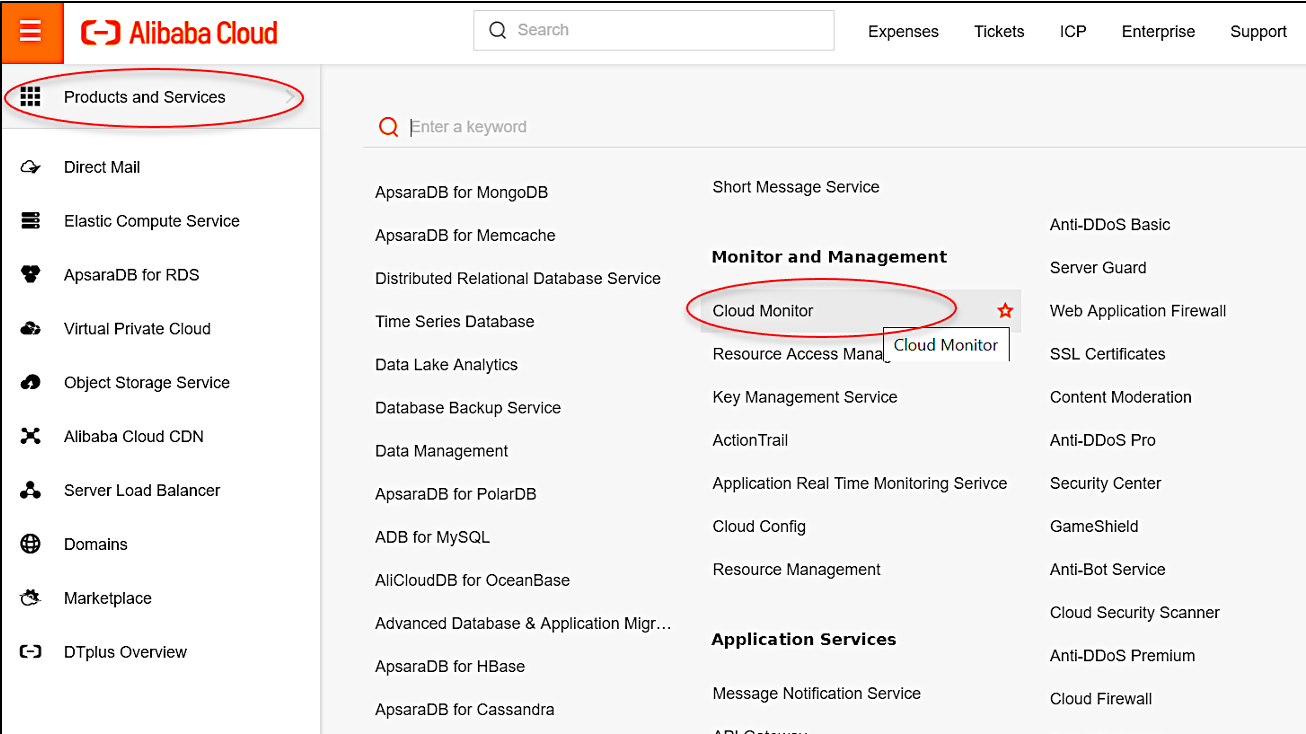Select the Domains globe icon
Viewport: 1306px width, 734px height.
tap(31, 544)
